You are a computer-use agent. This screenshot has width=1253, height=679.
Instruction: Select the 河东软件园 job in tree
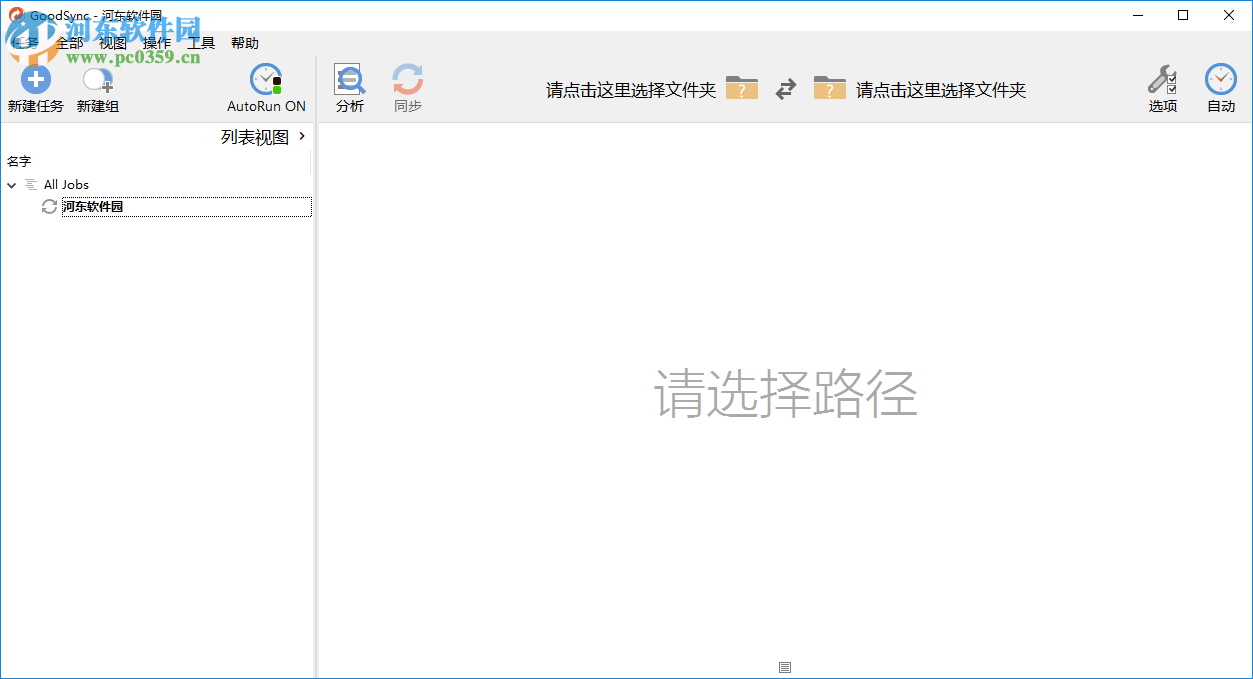[93, 207]
